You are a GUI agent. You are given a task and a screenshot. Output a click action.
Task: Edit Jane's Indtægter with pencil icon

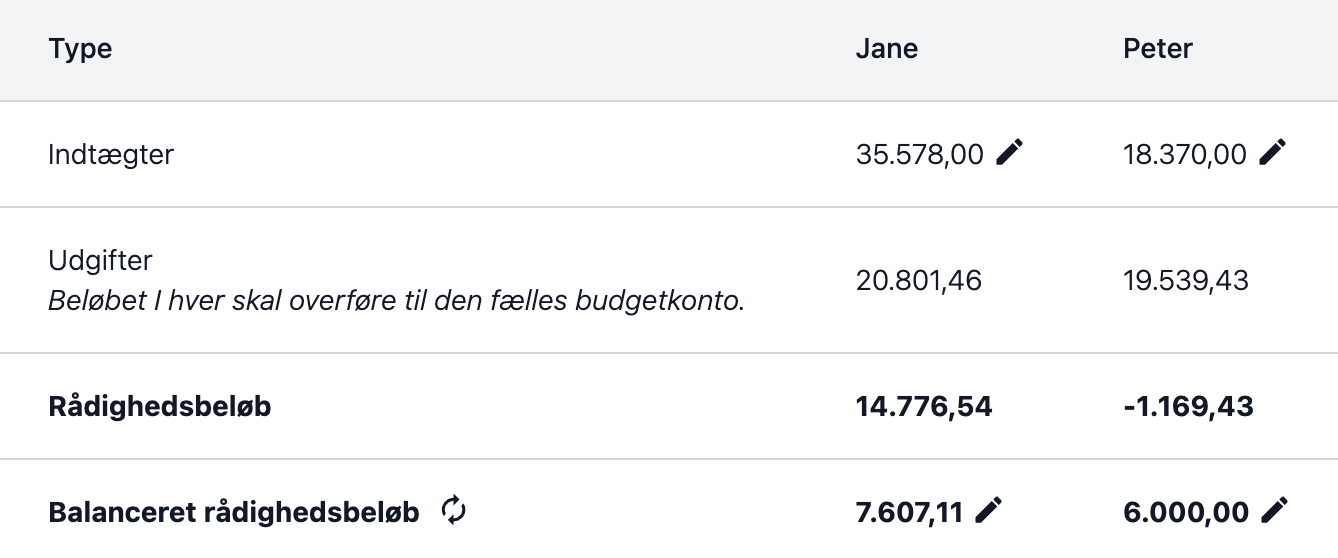[1010, 153]
